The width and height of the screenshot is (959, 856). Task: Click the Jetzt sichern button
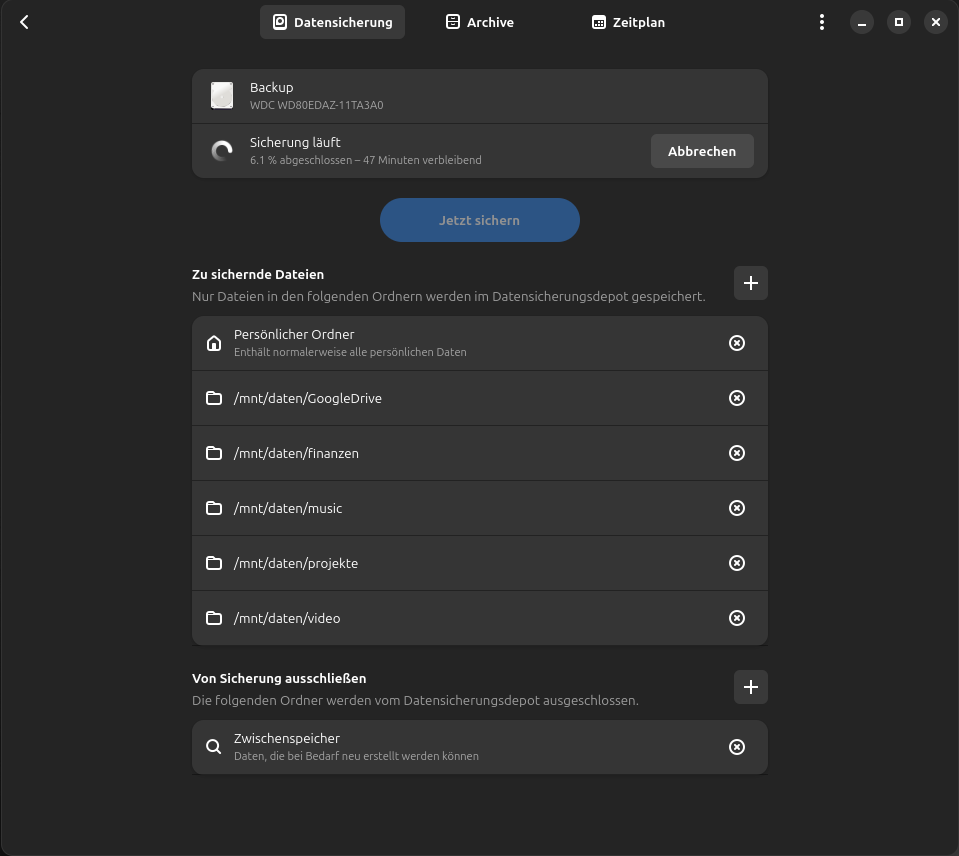point(480,220)
